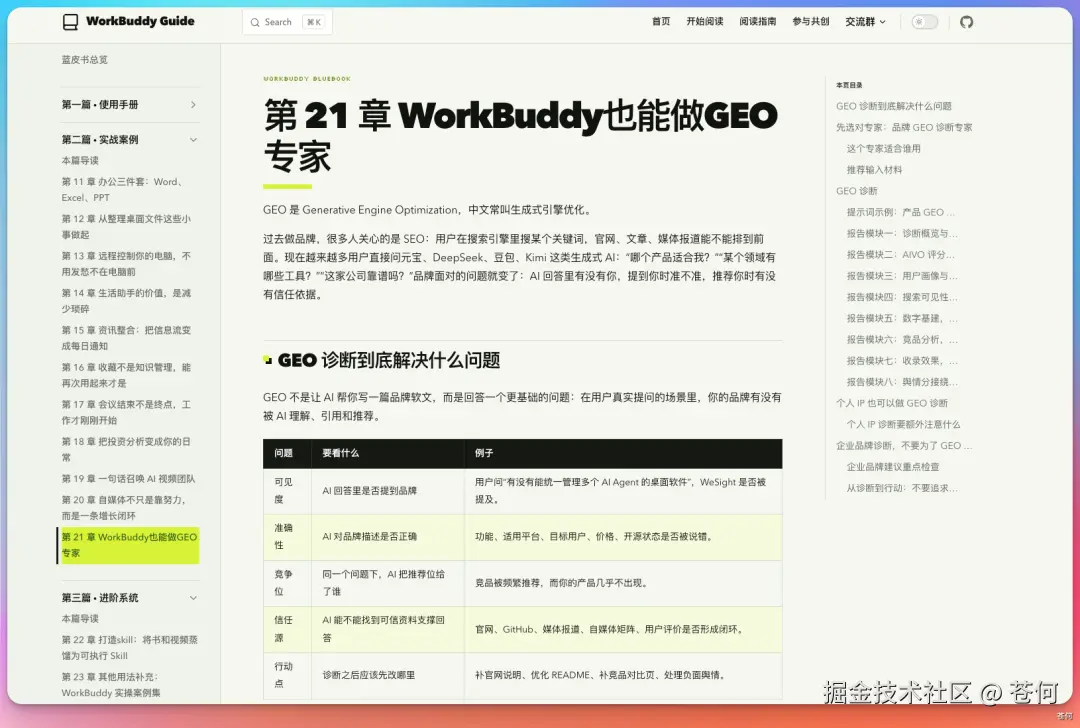Open 蓝皮书总览 in the sidebar
Viewport: 1080px width, 728px height.
coord(85,60)
